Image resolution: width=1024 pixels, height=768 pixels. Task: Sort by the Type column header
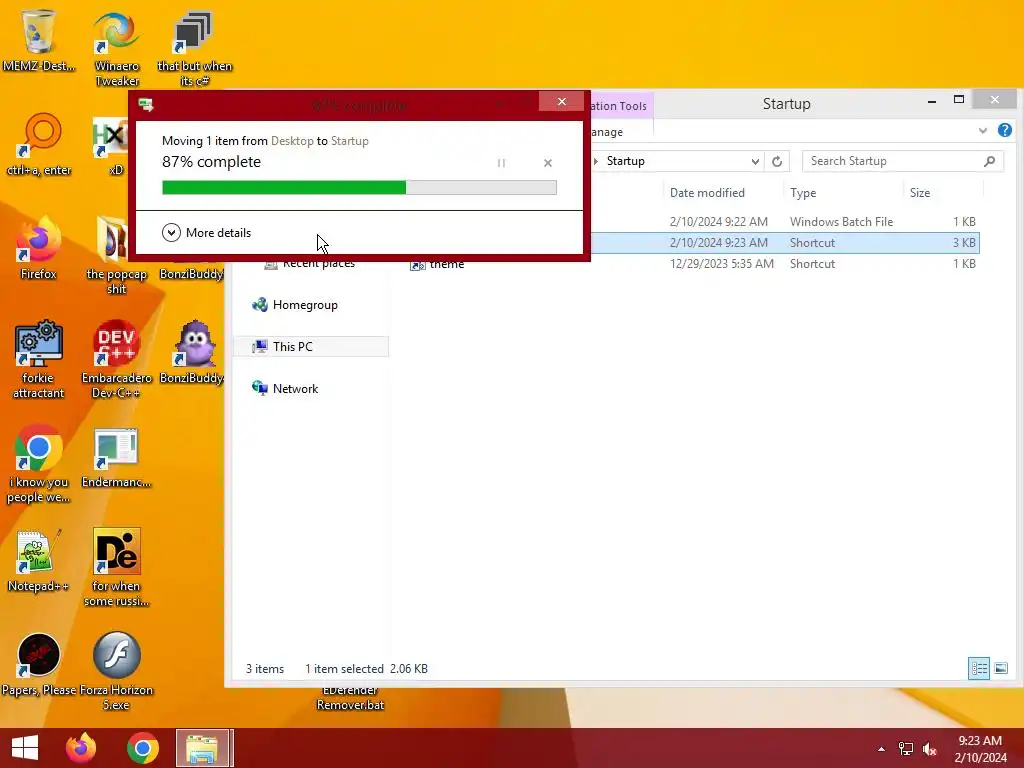coord(803,193)
